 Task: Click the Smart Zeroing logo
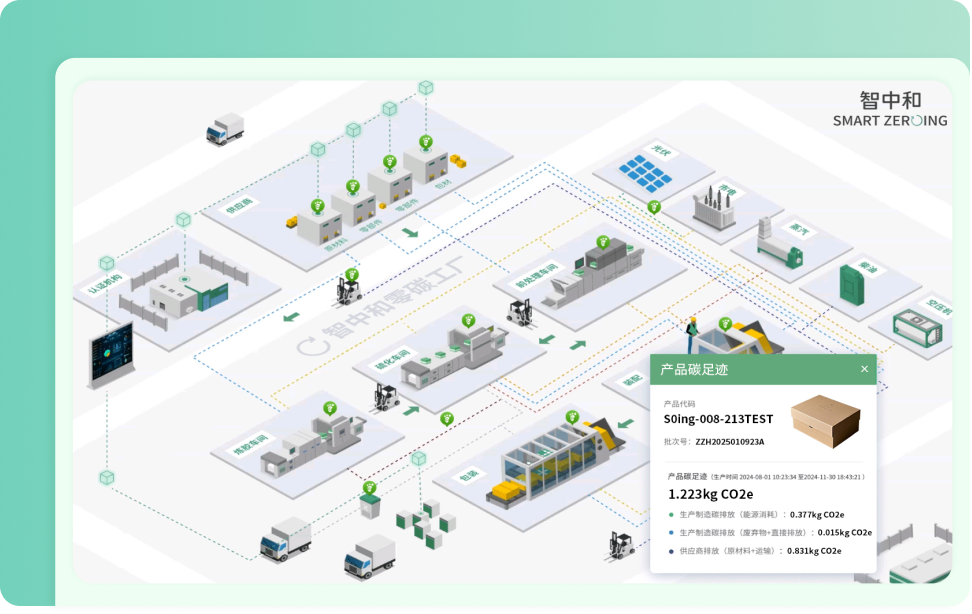click(889, 110)
